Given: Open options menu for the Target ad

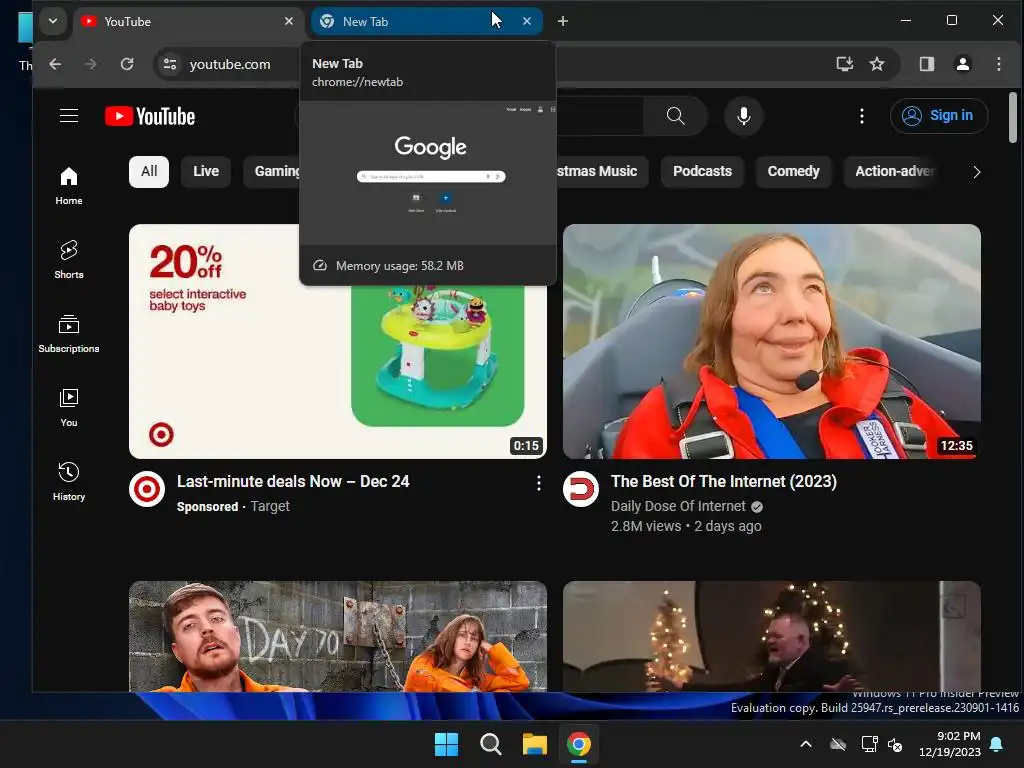Looking at the screenshot, I should pos(538,483).
